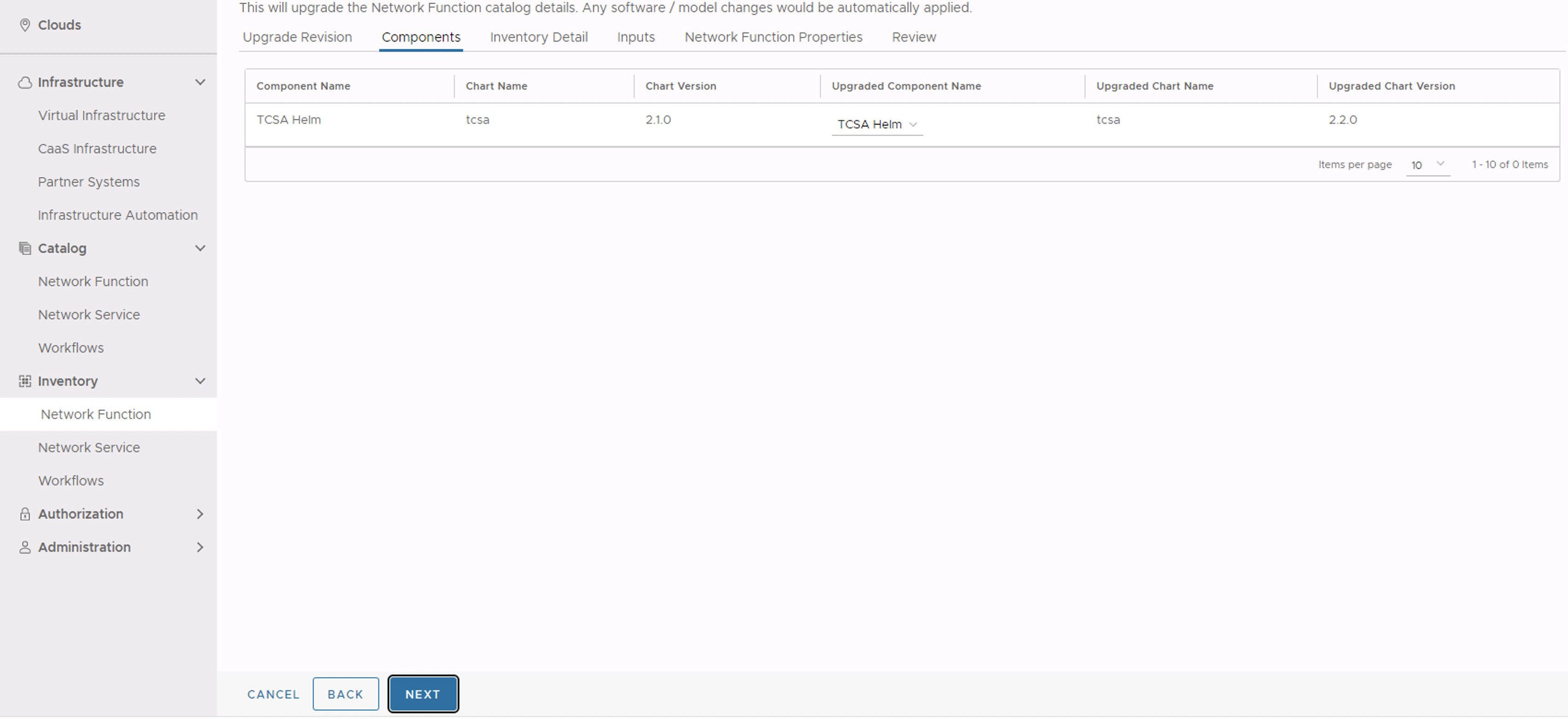Open Partner Systems in sidebar
The height and width of the screenshot is (719, 1568).
pyautogui.click(x=89, y=182)
